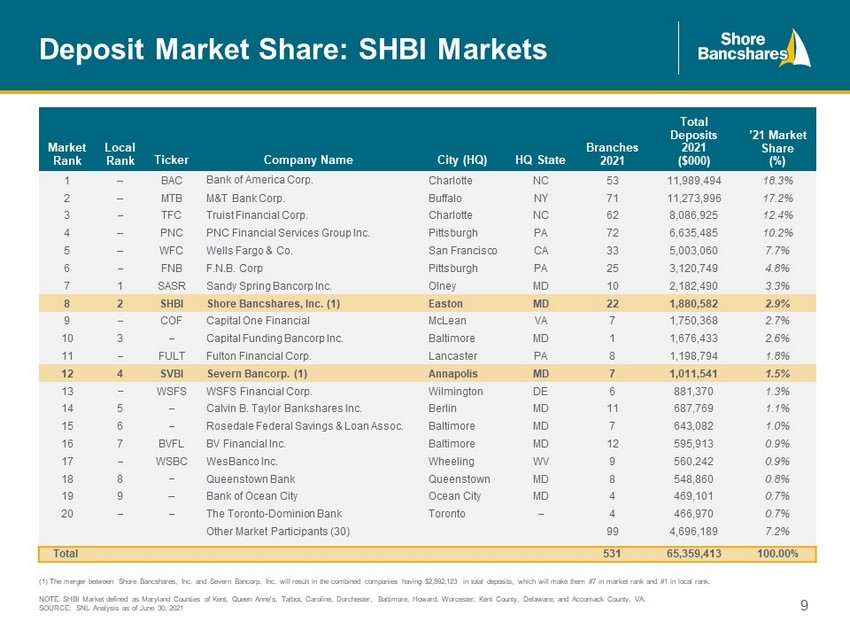Image resolution: width=850 pixels, height=638 pixels.
Task: Click the deposits value 8,086,925
Action: click(694, 215)
